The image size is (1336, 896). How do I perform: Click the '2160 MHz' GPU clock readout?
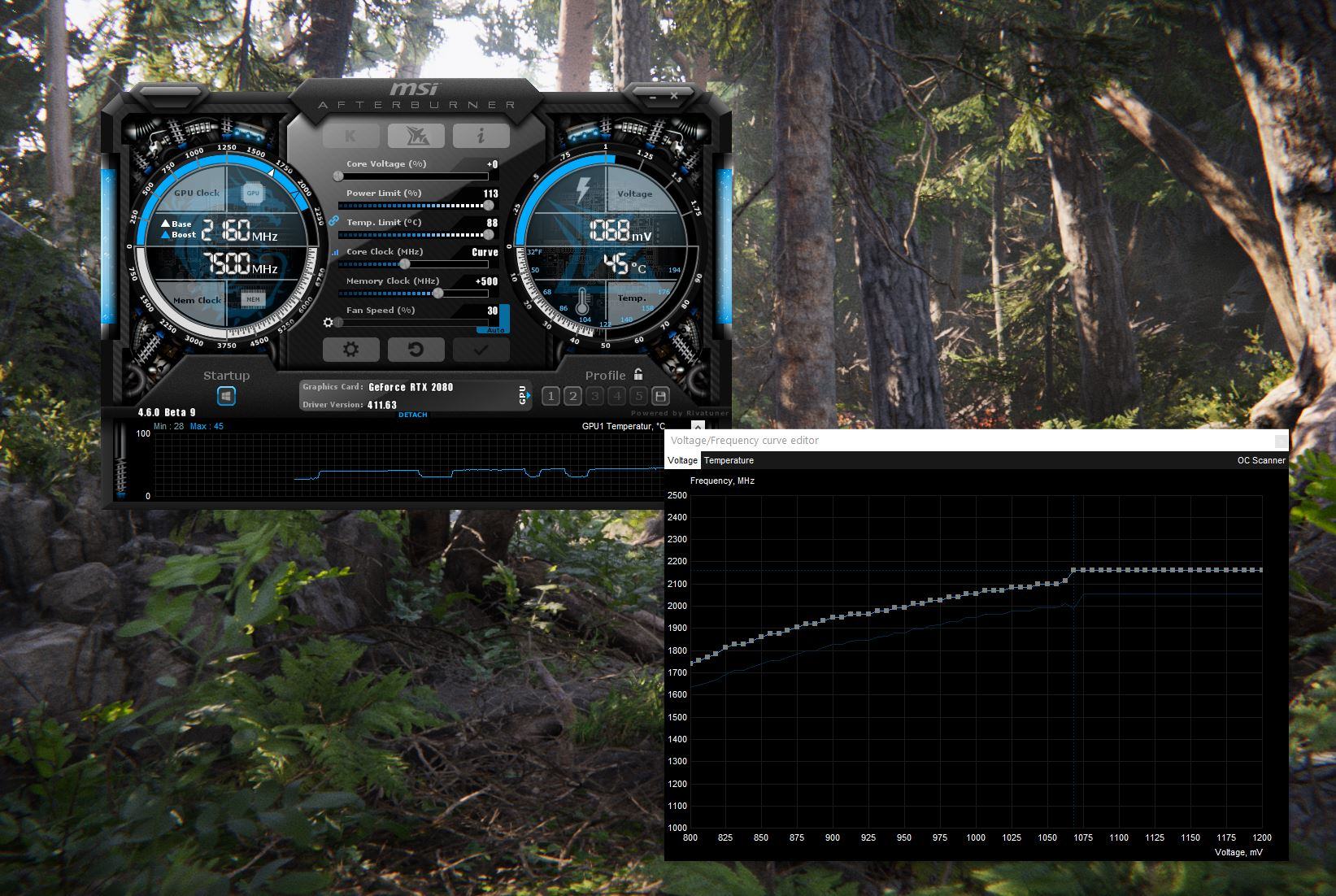(239, 232)
